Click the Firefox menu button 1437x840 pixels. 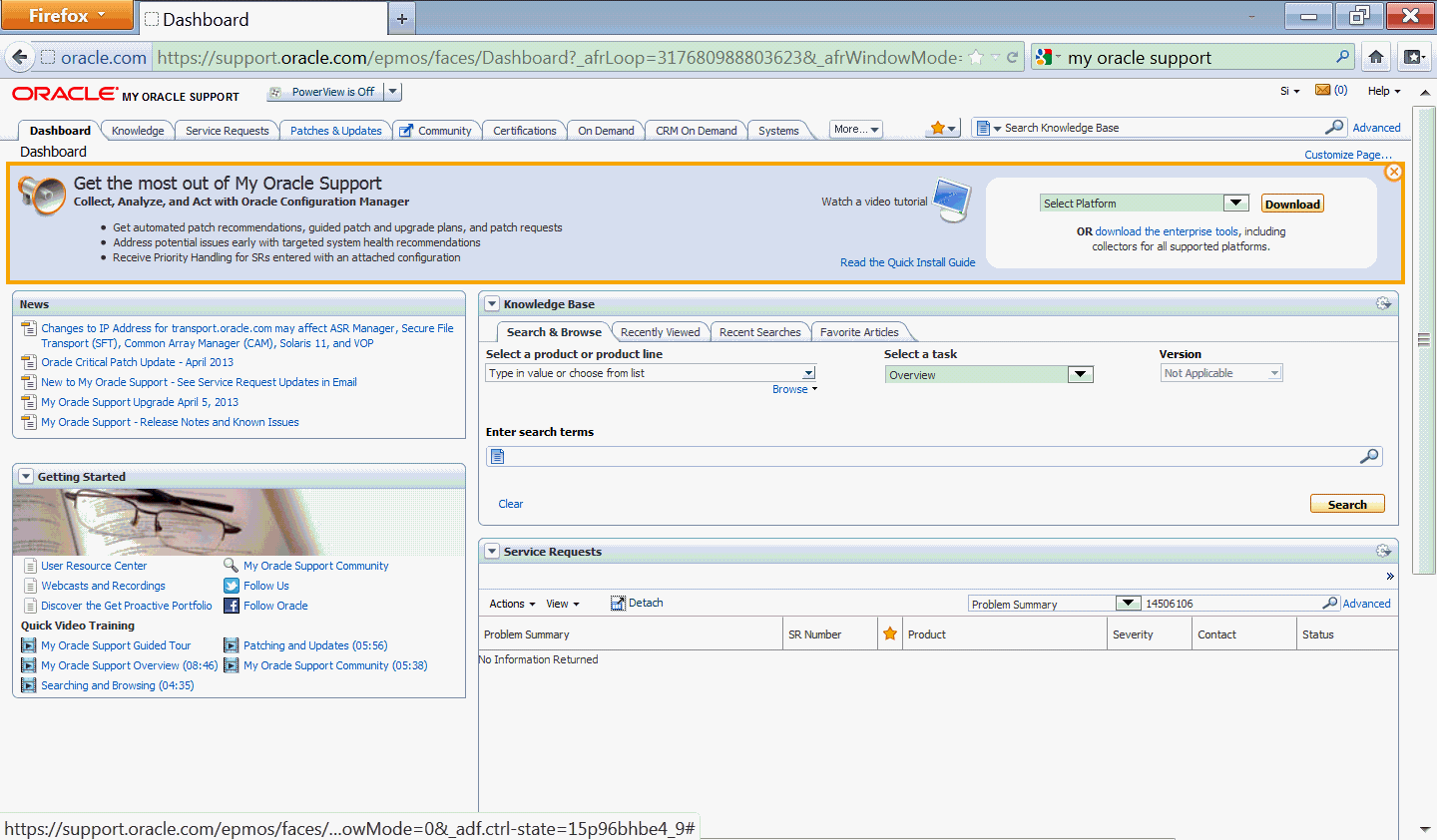pyautogui.click(x=66, y=15)
